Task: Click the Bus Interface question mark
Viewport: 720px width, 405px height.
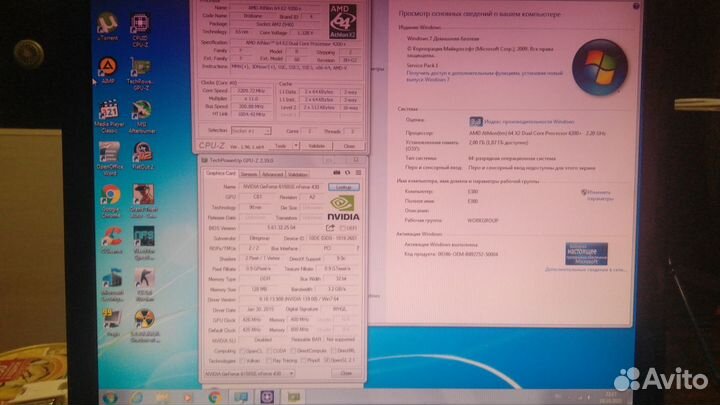Action: pyautogui.click(x=358, y=248)
